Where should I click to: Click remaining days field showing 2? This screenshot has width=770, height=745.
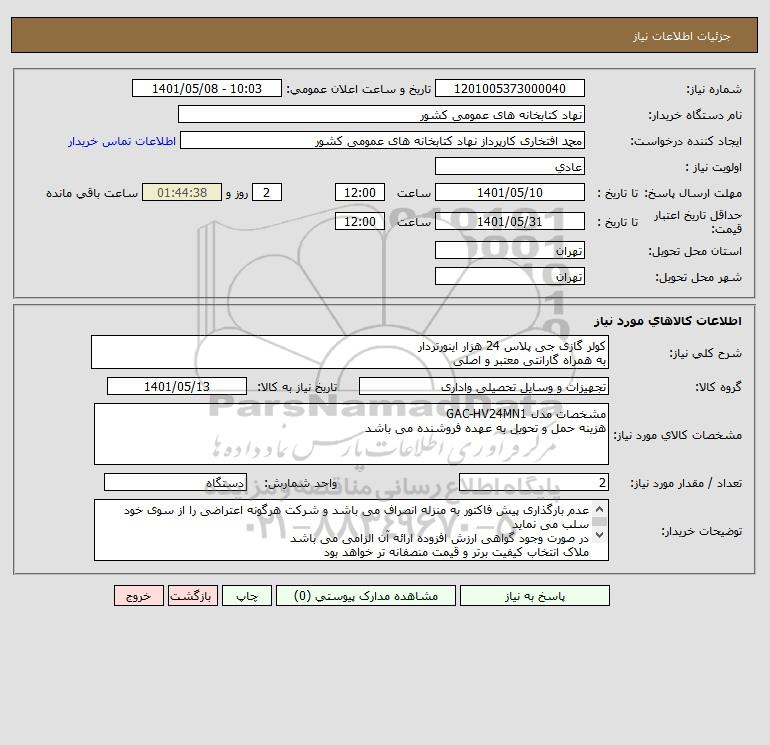pyautogui.click(x=267, y=193)
